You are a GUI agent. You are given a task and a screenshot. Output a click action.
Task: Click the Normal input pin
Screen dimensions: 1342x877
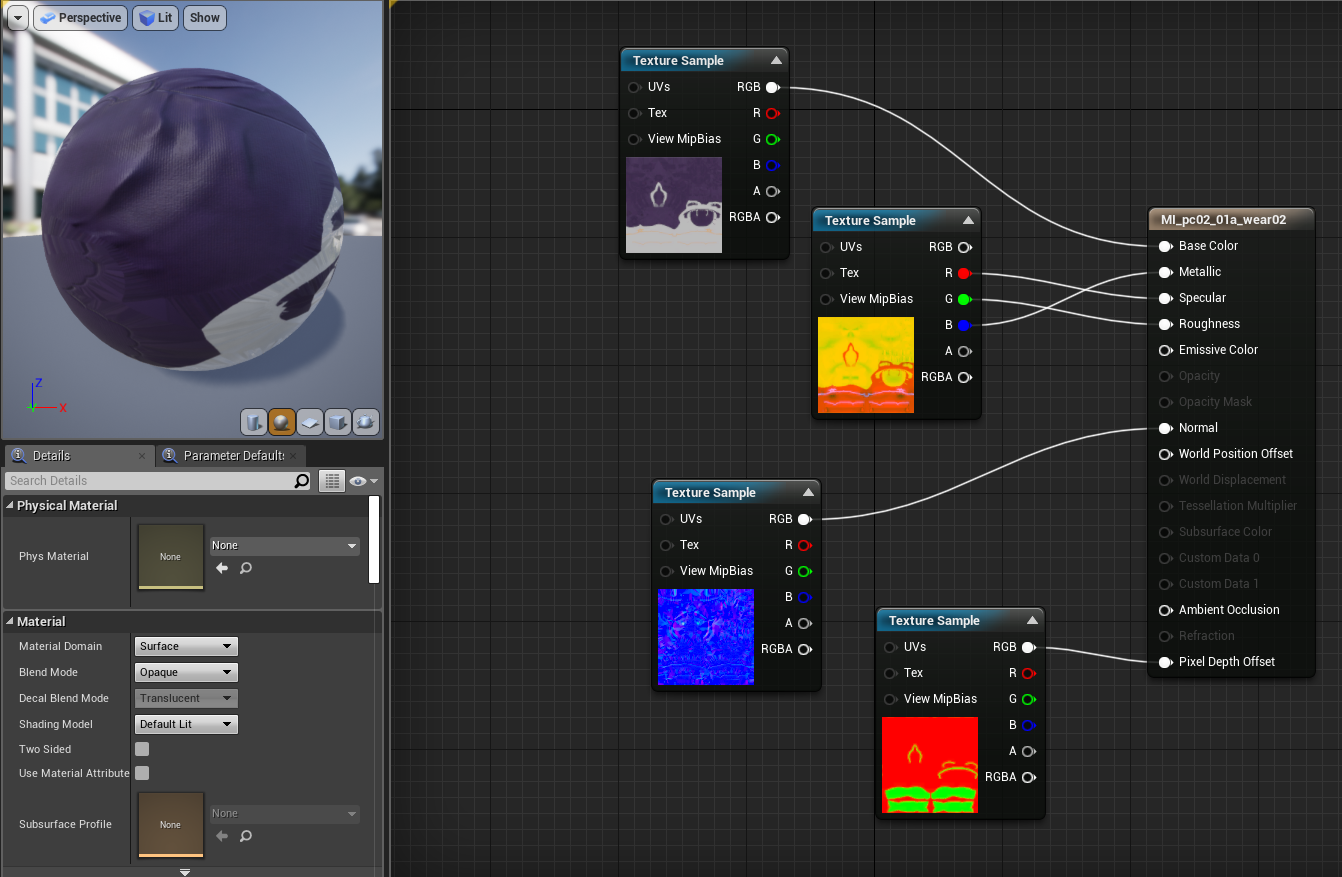coord(1165,428)
